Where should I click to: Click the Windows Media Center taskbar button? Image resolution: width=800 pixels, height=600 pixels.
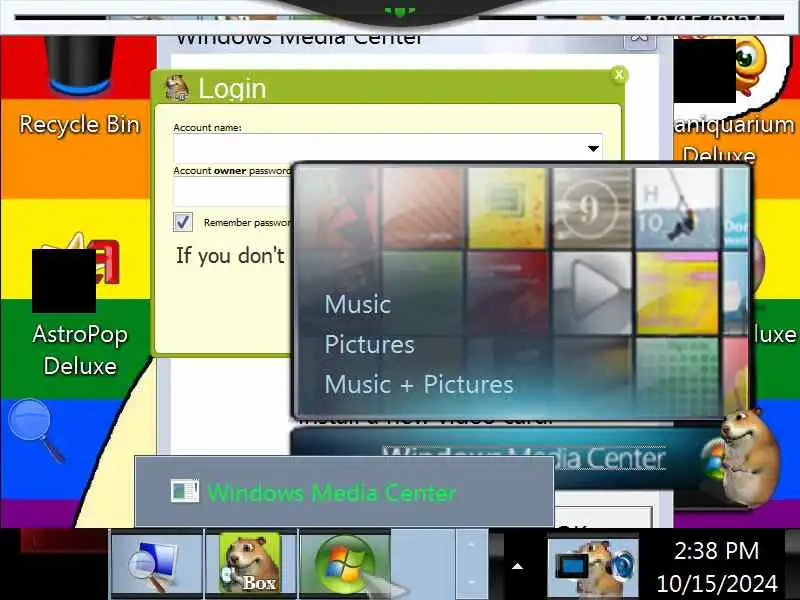tap(345, 564)
